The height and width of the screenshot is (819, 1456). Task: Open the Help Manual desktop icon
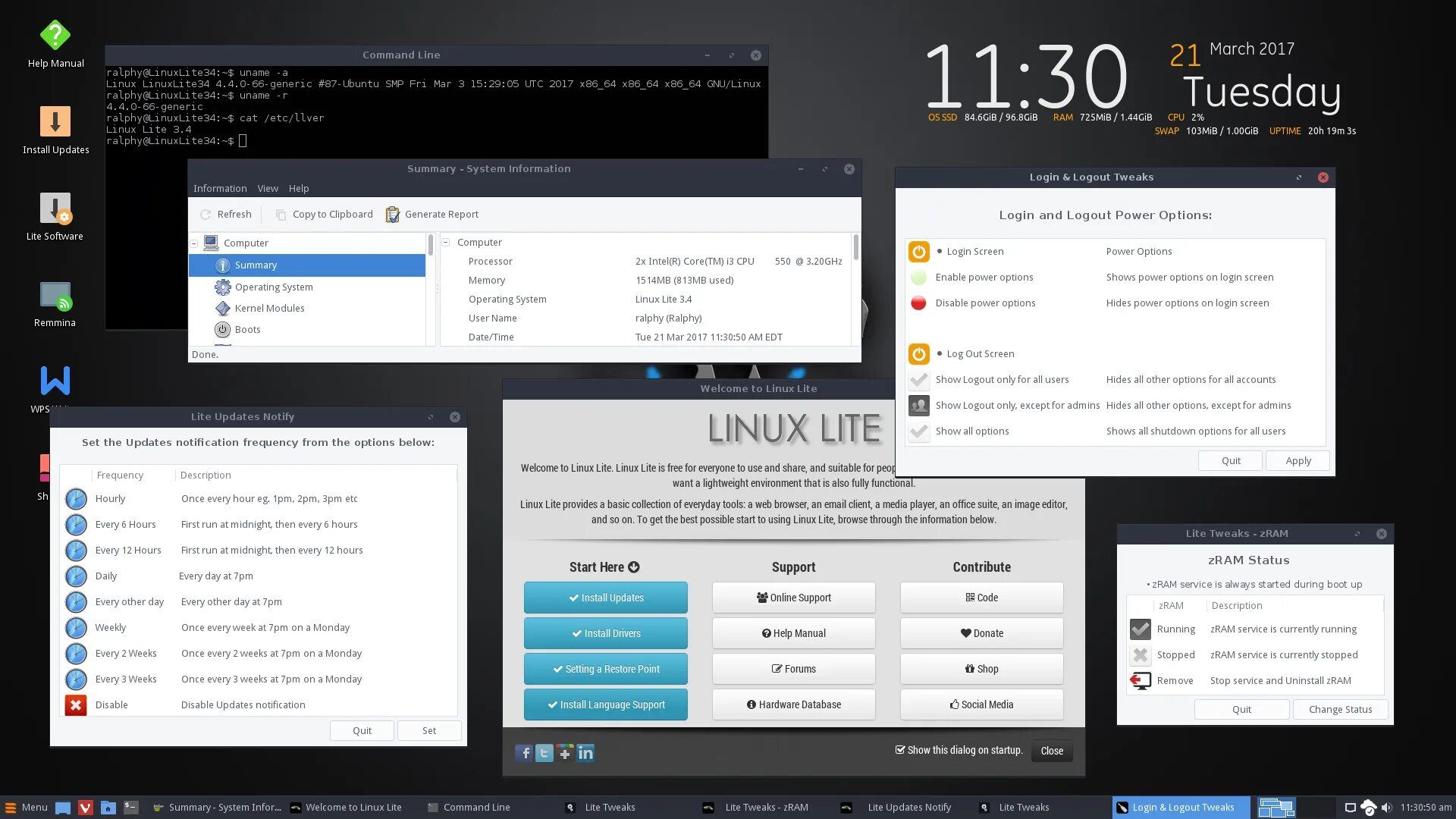55,45
